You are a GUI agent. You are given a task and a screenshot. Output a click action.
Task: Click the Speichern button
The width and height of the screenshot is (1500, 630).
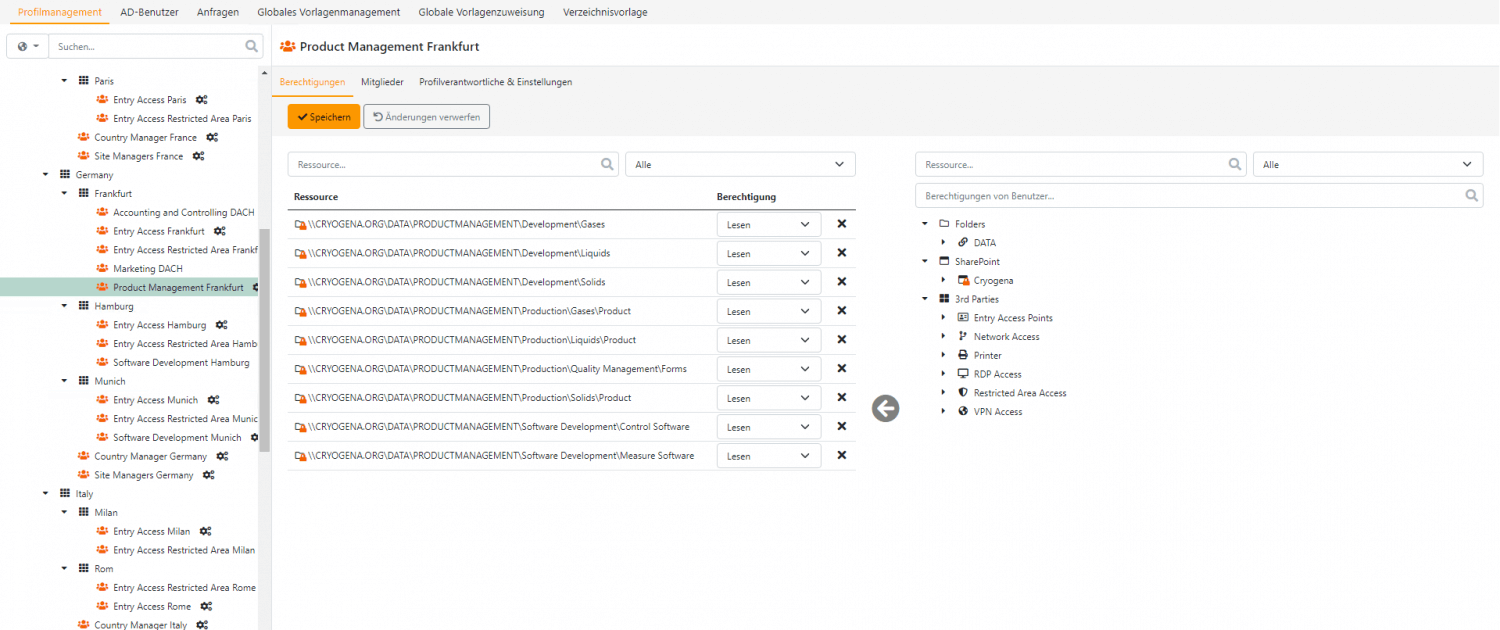(x=324, y=117)
